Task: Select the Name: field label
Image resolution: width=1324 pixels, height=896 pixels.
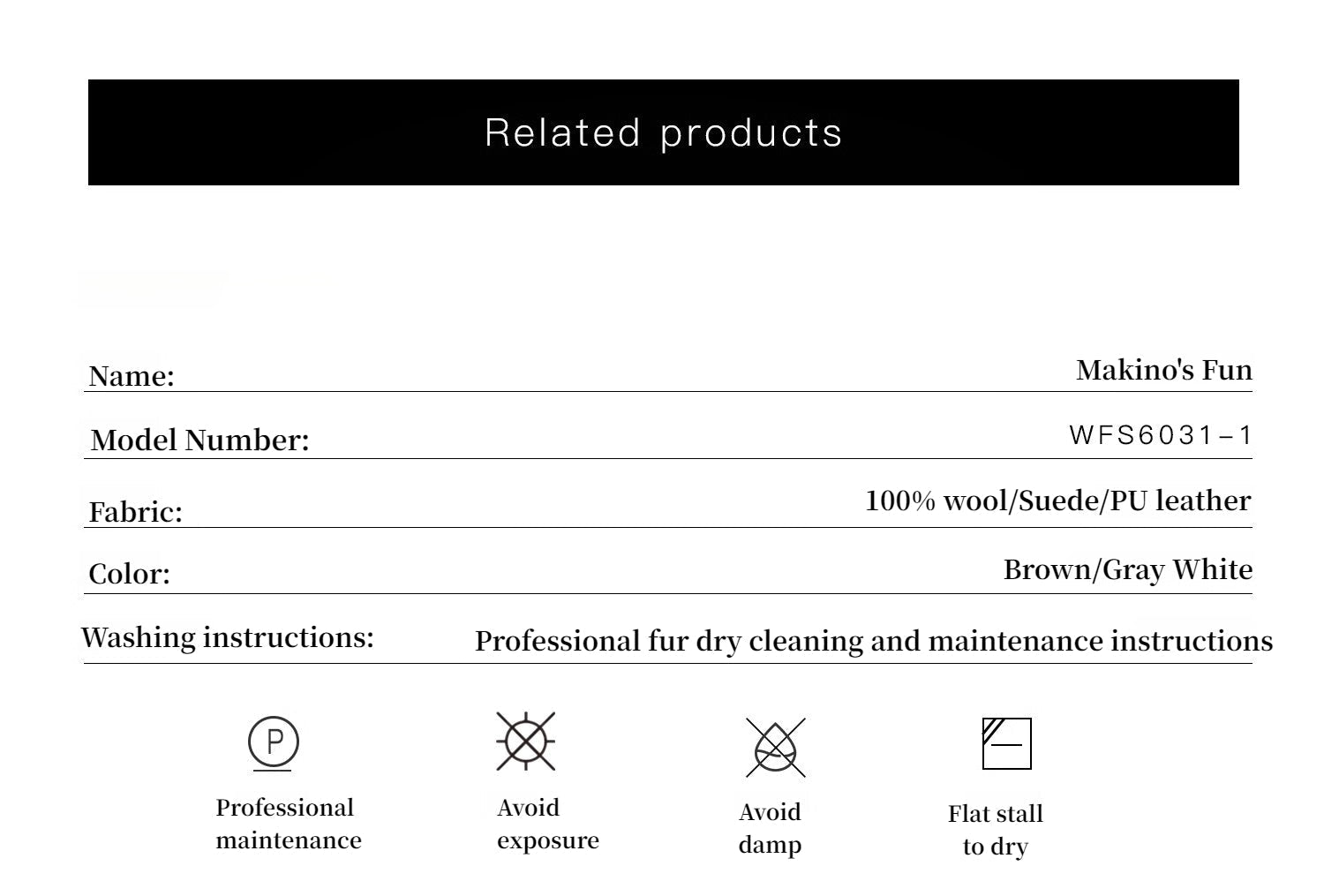Action: tap(132, 376)
